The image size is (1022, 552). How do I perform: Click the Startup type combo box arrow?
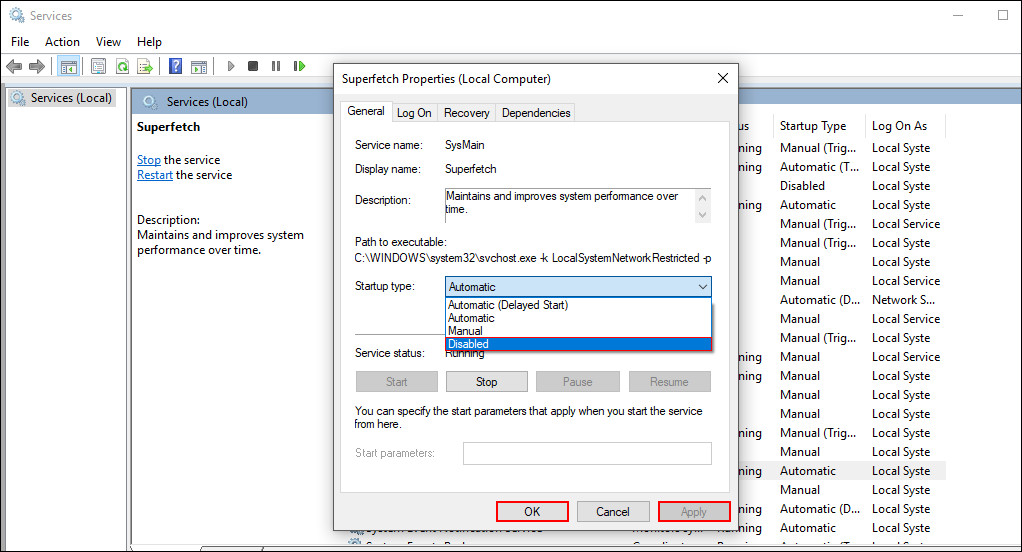703,287
